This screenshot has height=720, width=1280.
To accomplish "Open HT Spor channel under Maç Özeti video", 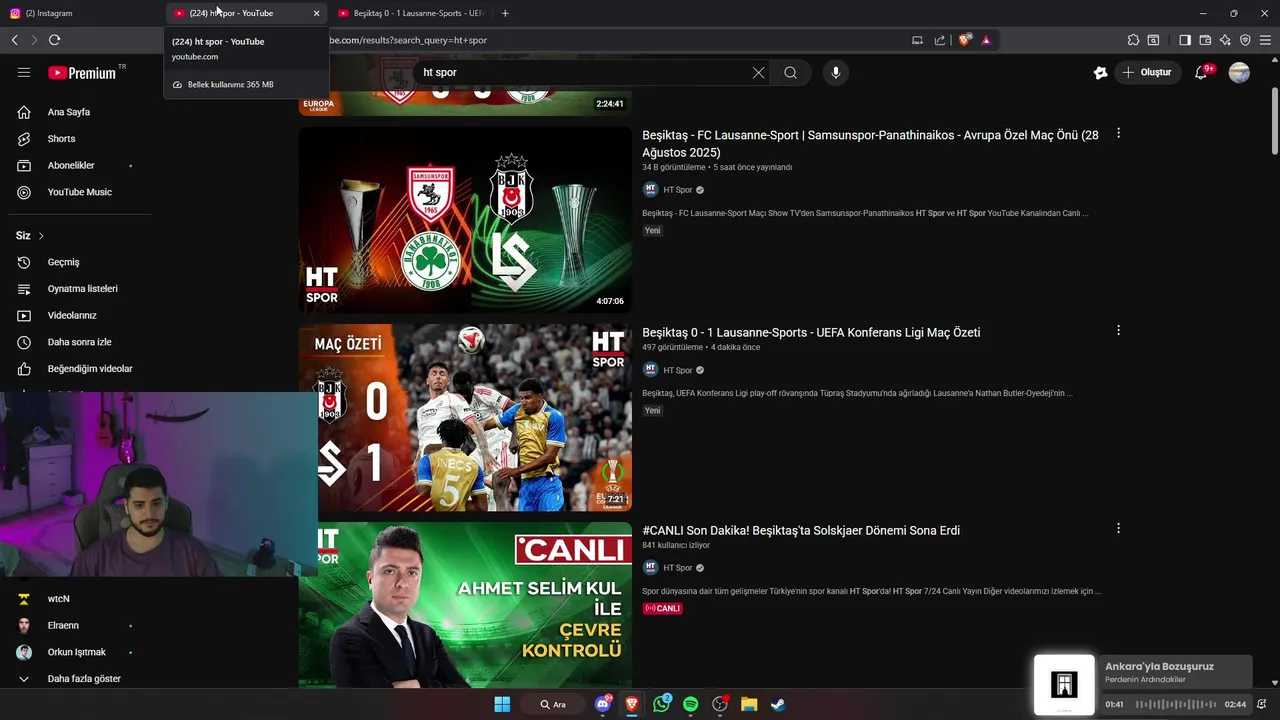I will coord(678,370).
